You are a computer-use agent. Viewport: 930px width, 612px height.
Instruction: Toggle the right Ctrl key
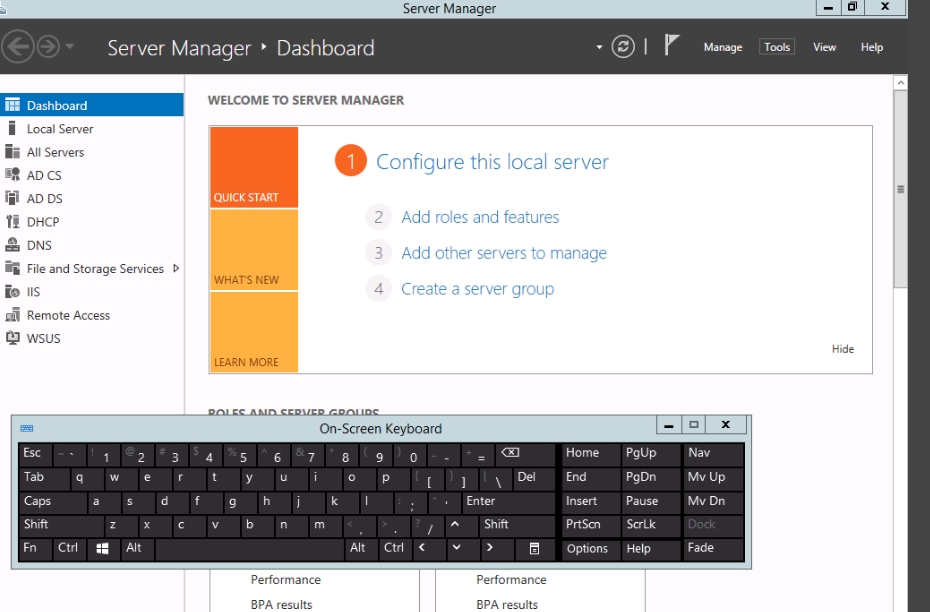click(394, 549)
